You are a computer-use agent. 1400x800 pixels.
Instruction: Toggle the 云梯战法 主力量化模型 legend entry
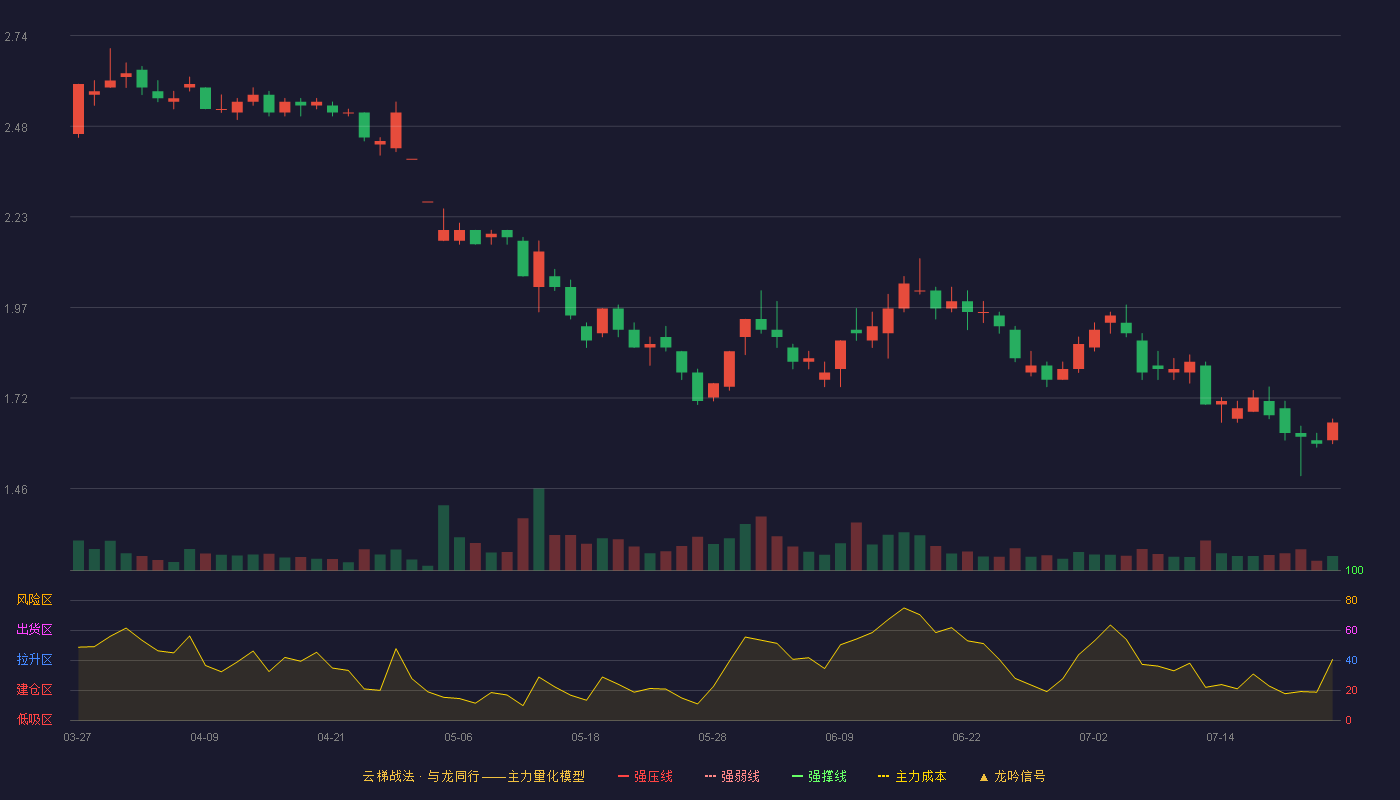coord(473,776)
